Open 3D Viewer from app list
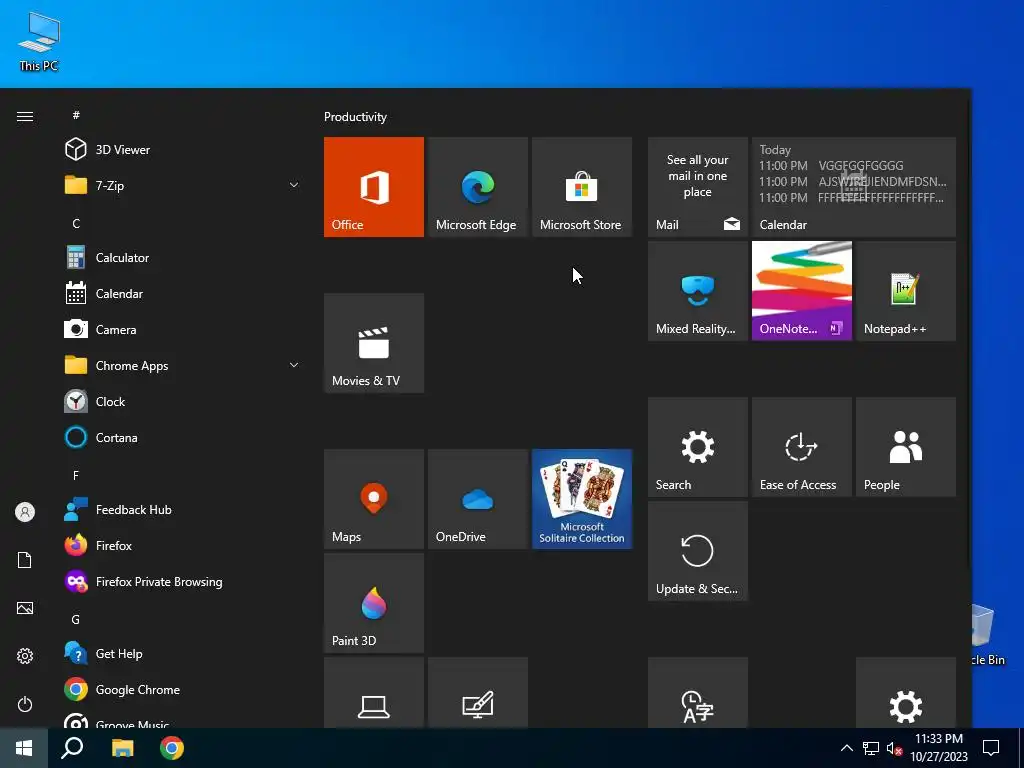This screenshot has width=1024, height=768. coord(182,150)
